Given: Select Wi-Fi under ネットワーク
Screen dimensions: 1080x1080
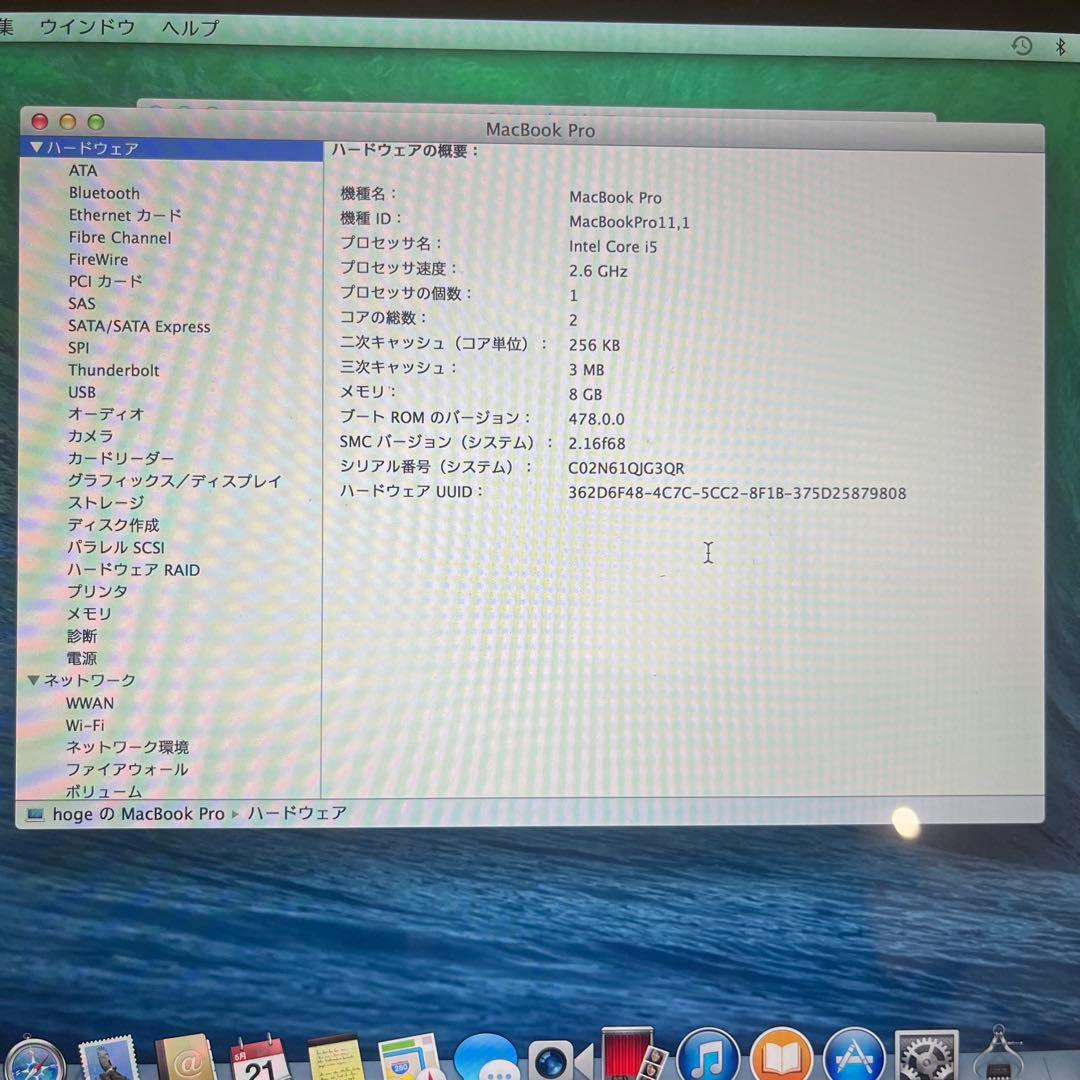Looking at the screenshot, I should [x=84, y=725].
